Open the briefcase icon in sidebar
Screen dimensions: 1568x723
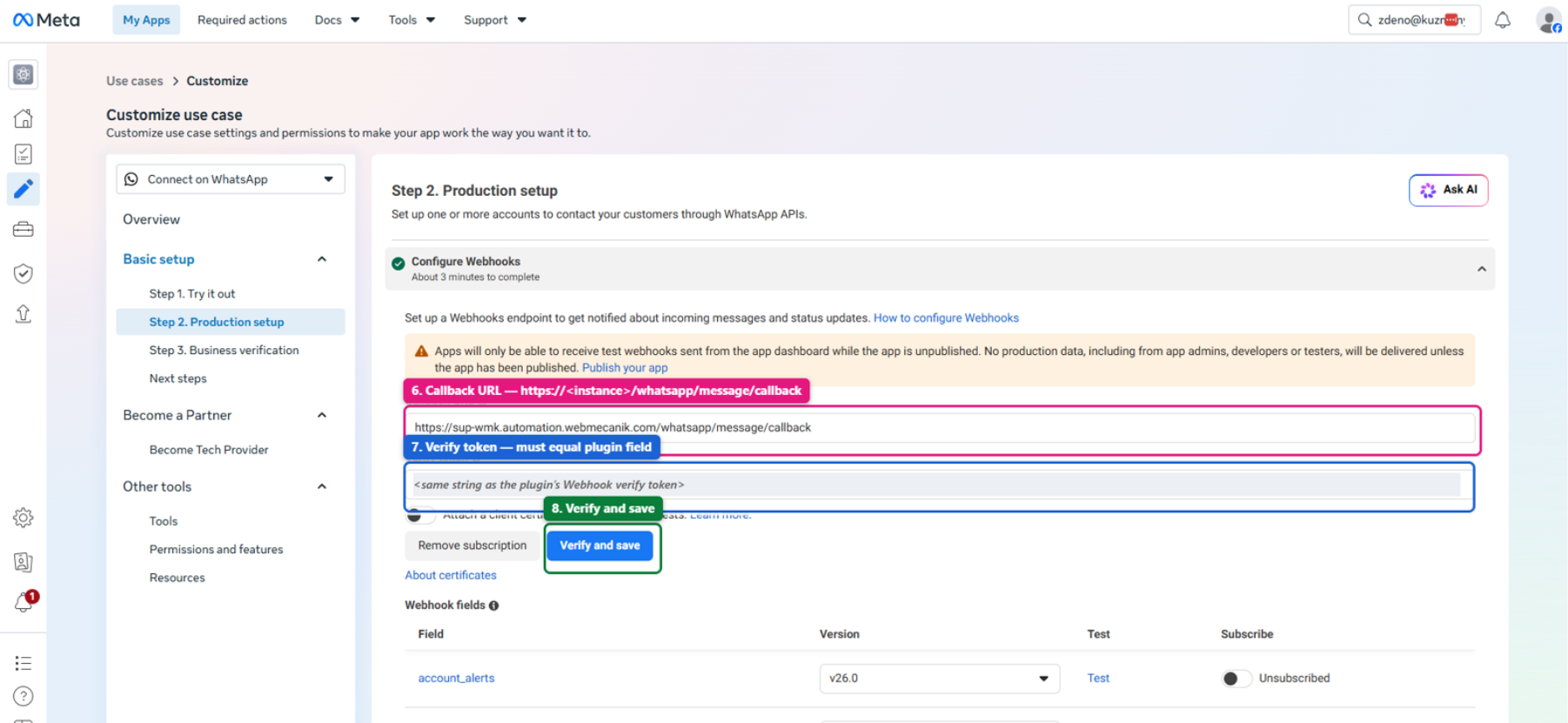tap(23, 230)
